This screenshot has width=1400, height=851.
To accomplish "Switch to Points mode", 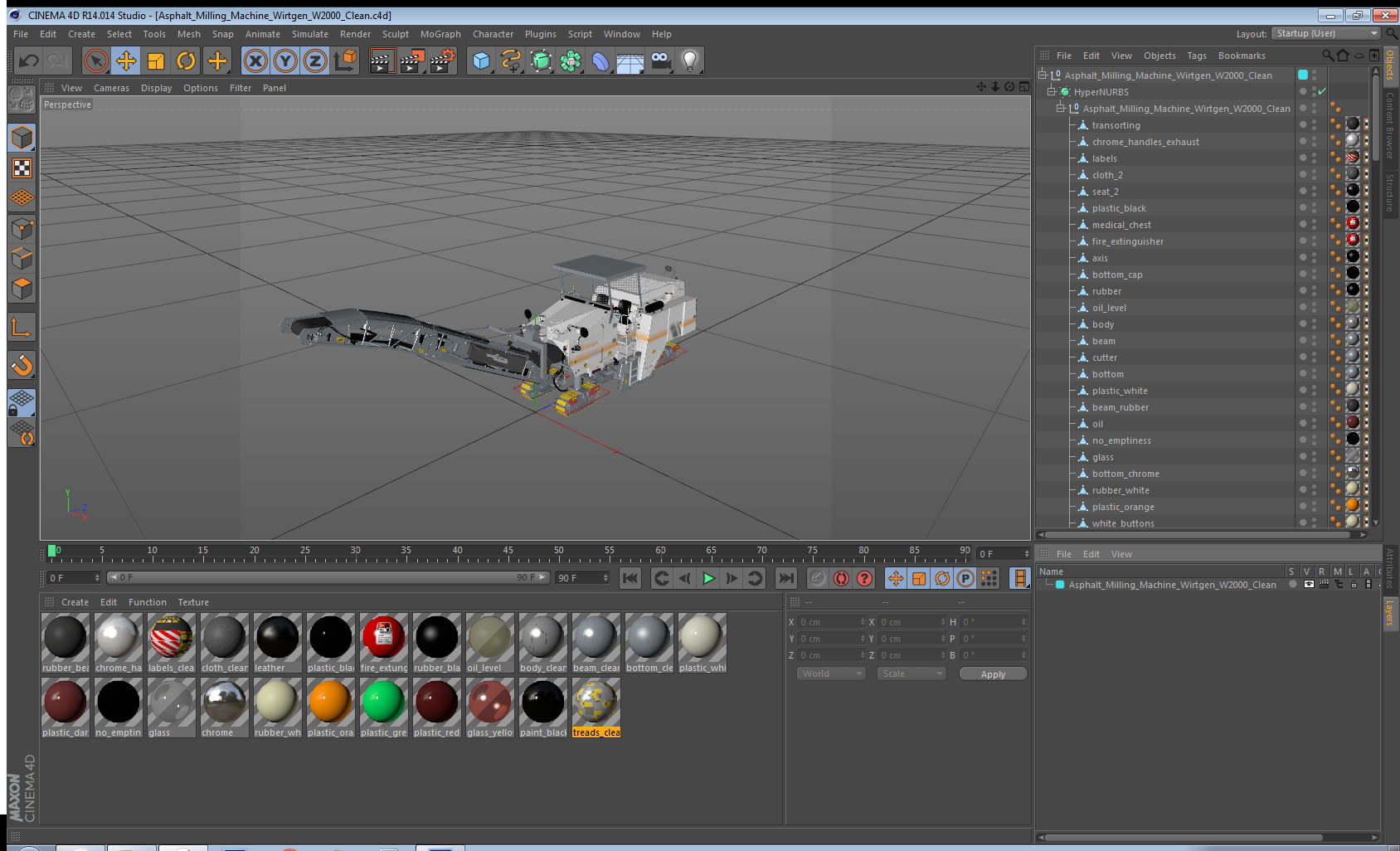I will (x=22, y=228).
